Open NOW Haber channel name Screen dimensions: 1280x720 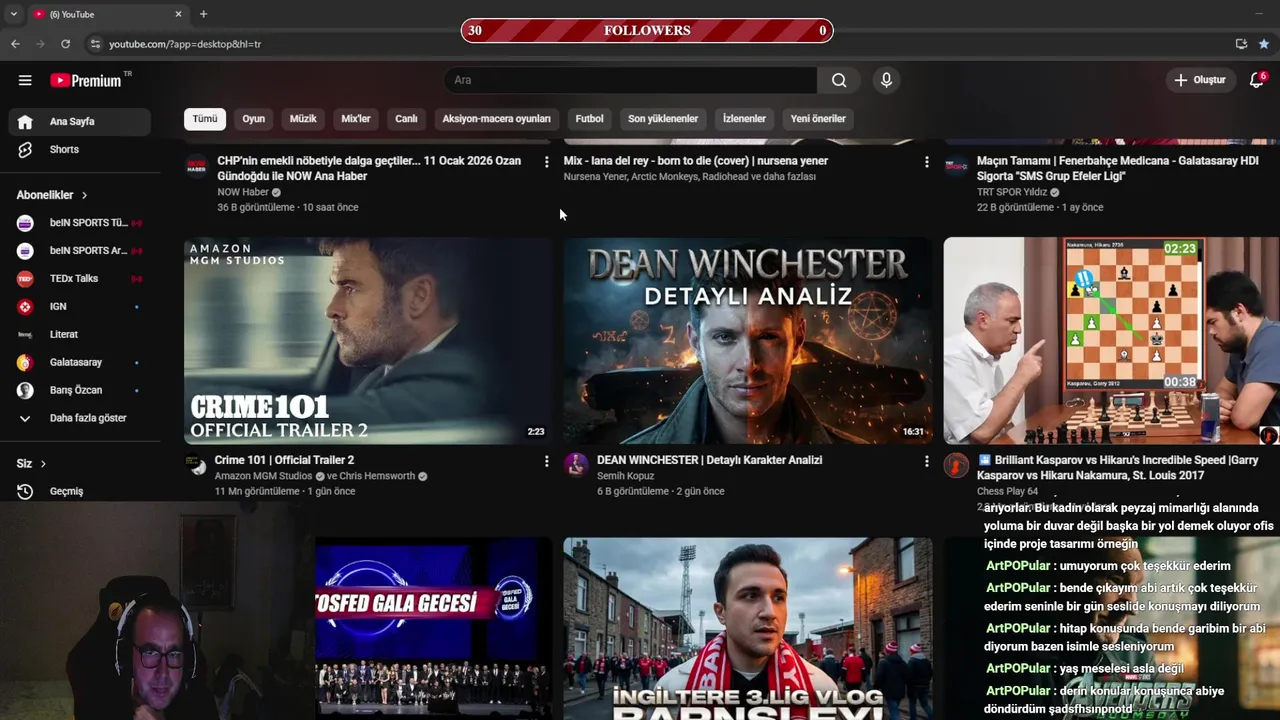tap(243, 192)
